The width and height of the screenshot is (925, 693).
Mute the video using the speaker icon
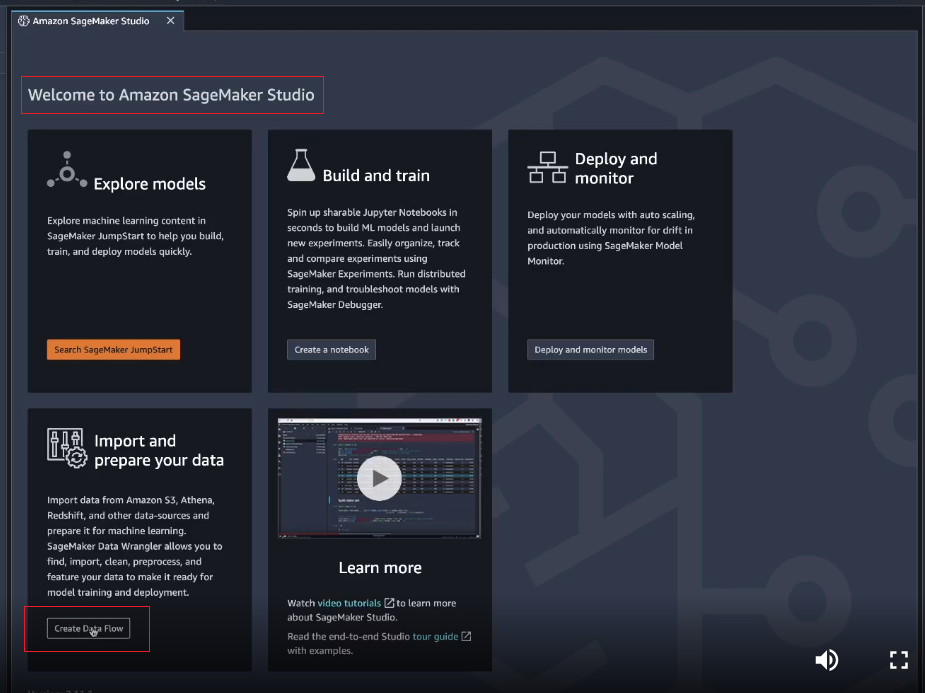826,659
